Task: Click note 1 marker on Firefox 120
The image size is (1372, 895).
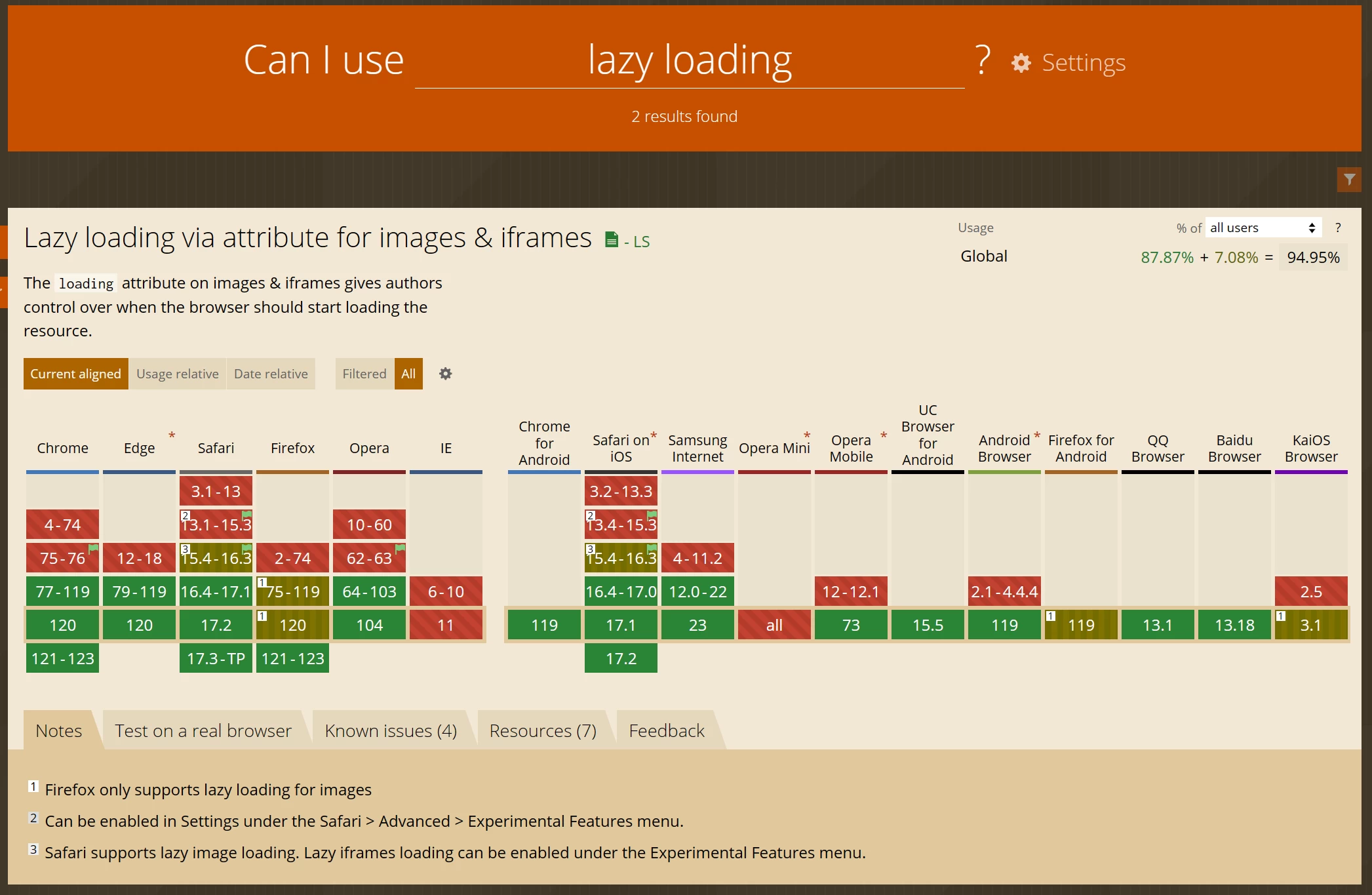Action: coord(262,616)
